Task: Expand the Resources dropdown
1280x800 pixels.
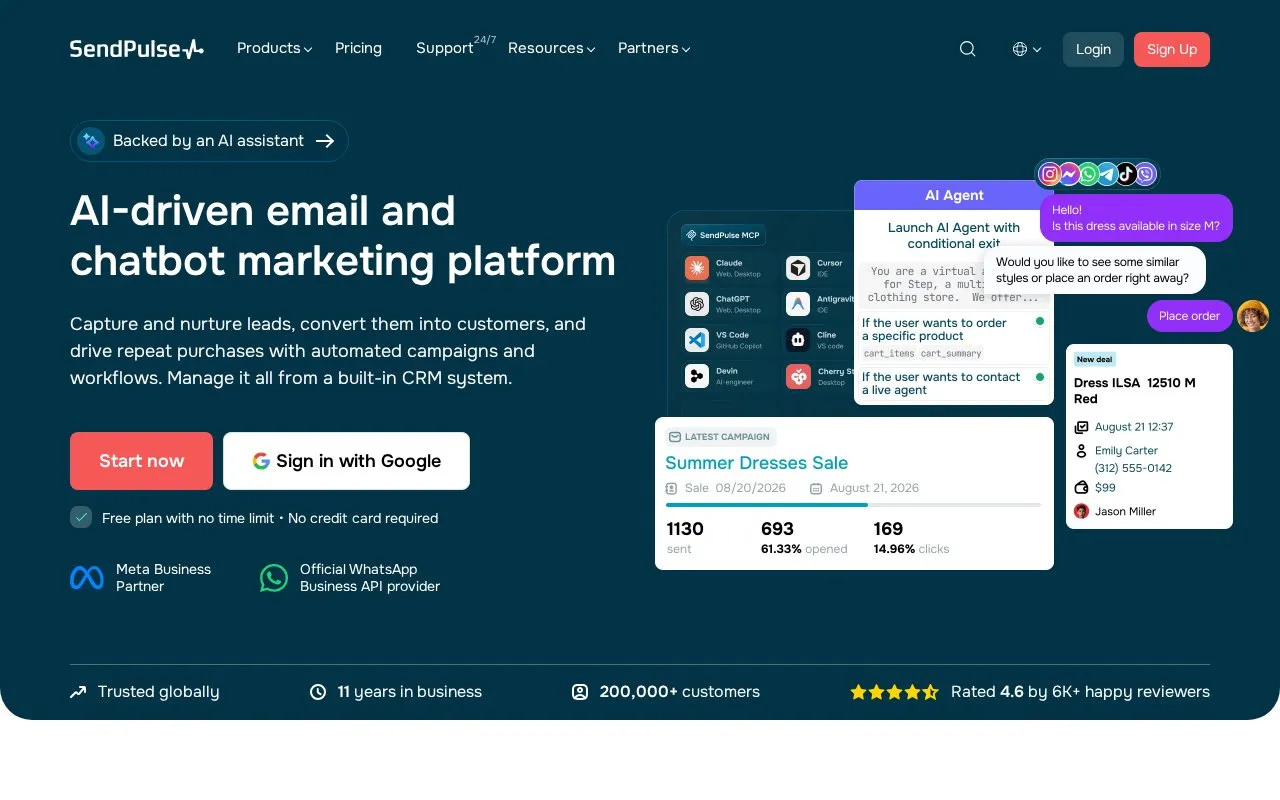Action: (552, 48)
